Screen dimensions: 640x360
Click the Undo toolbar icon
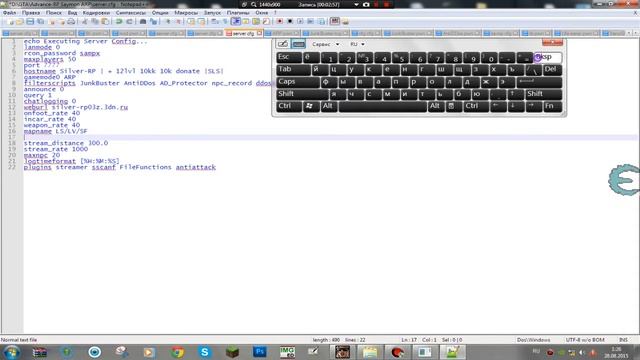coord(119,21)
